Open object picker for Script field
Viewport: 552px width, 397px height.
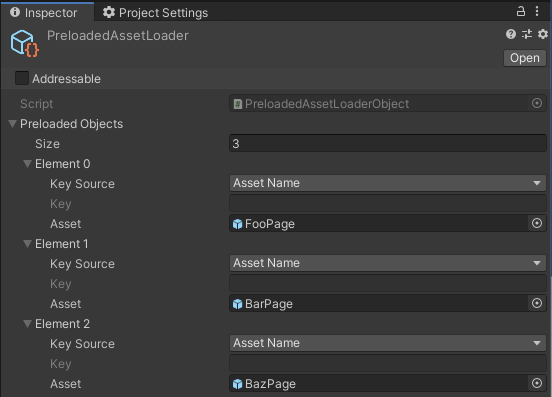click(537, 103)
